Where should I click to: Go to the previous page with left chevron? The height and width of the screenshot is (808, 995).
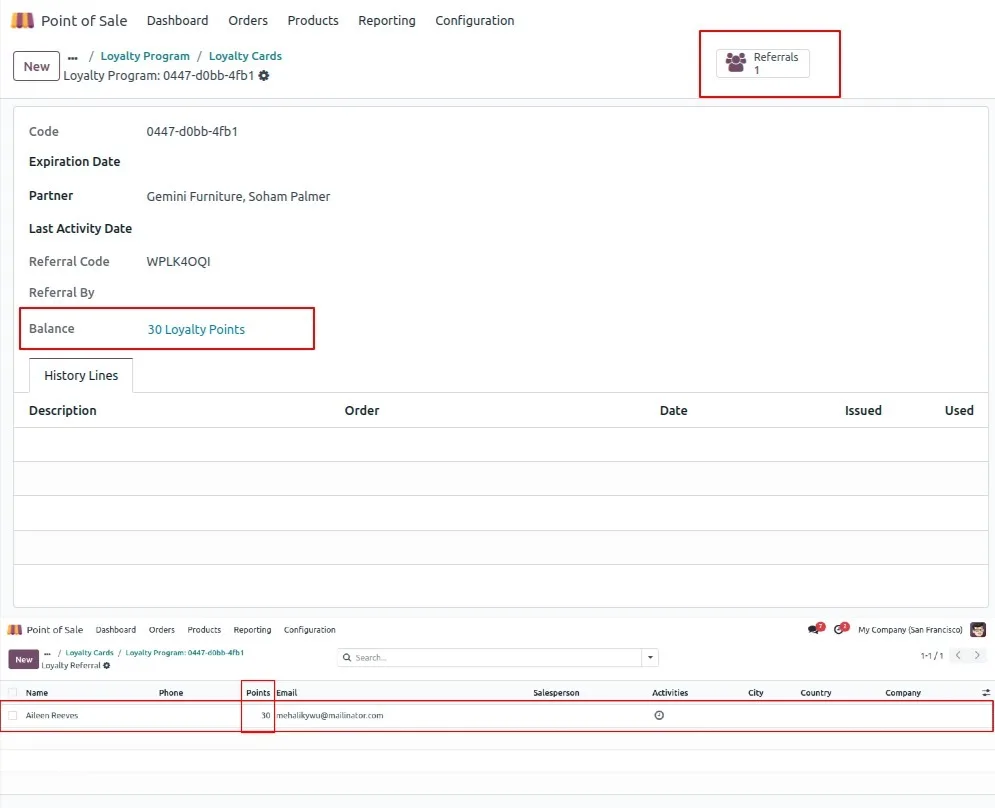pos(958,655)
